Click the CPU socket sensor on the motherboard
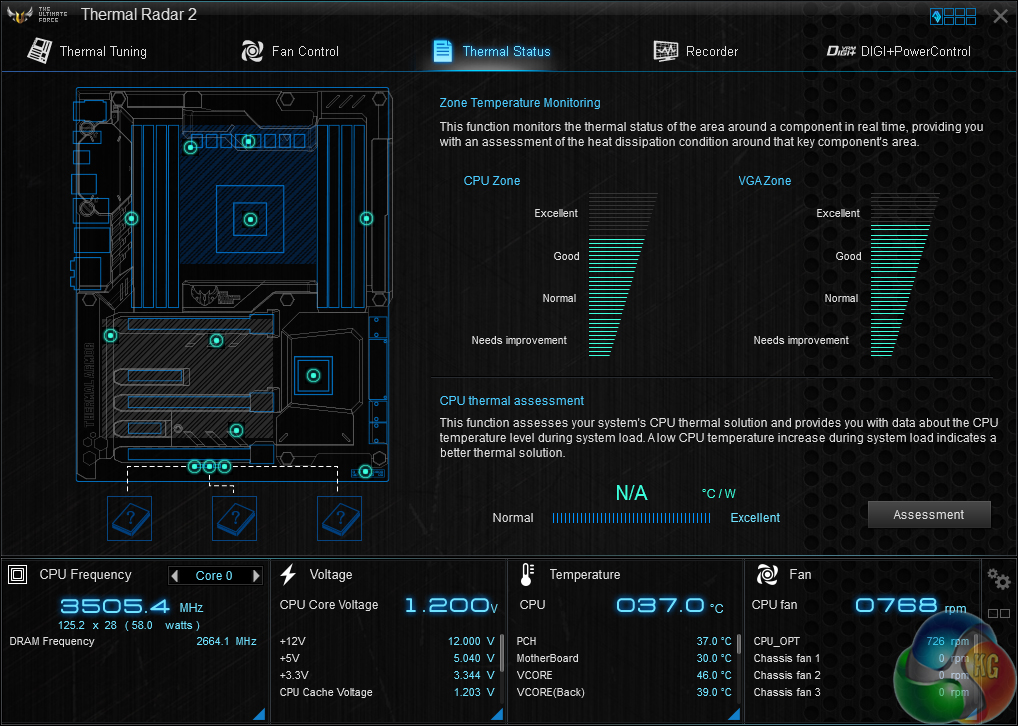Viewport: 1018px width, 726px height. click(x=250, y=219)
